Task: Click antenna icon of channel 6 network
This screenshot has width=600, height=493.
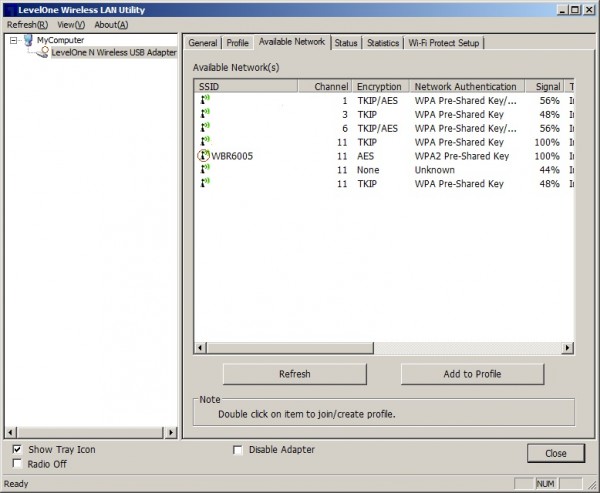Action: [205, 127]
